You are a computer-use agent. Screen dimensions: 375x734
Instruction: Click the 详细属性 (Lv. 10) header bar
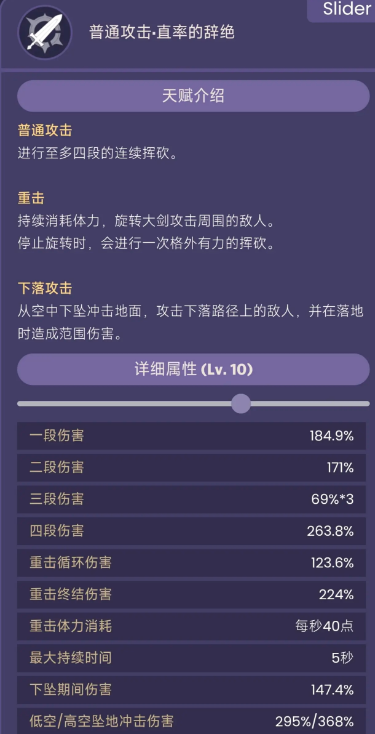point(193,370)
